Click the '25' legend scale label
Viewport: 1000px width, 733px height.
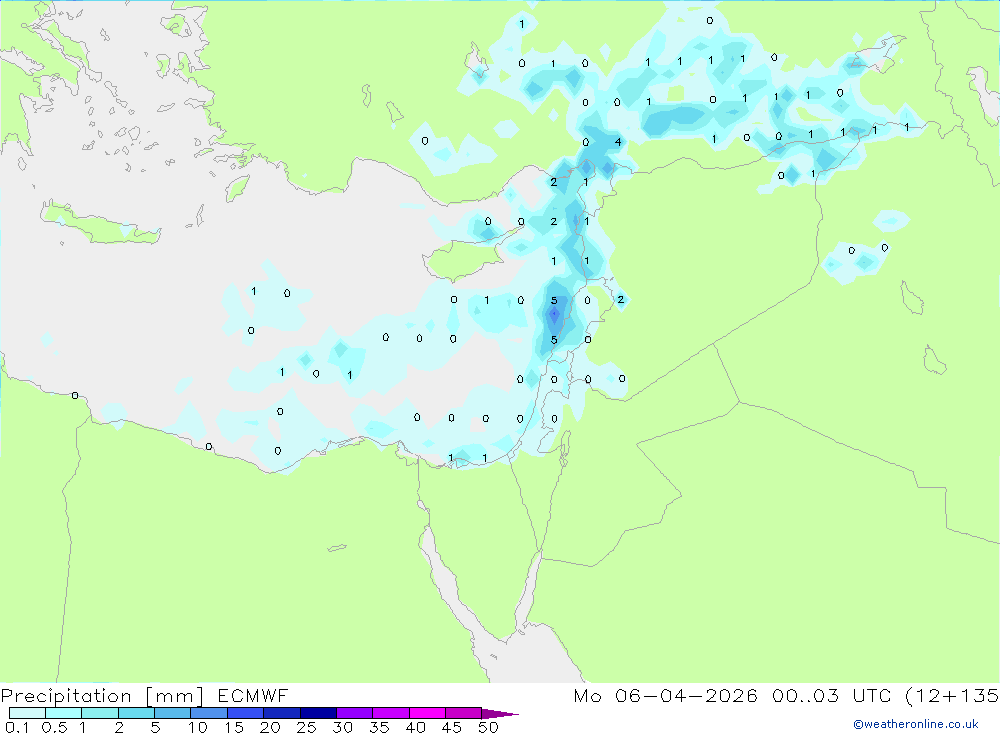pyautogui.click(x=306, y=727)
